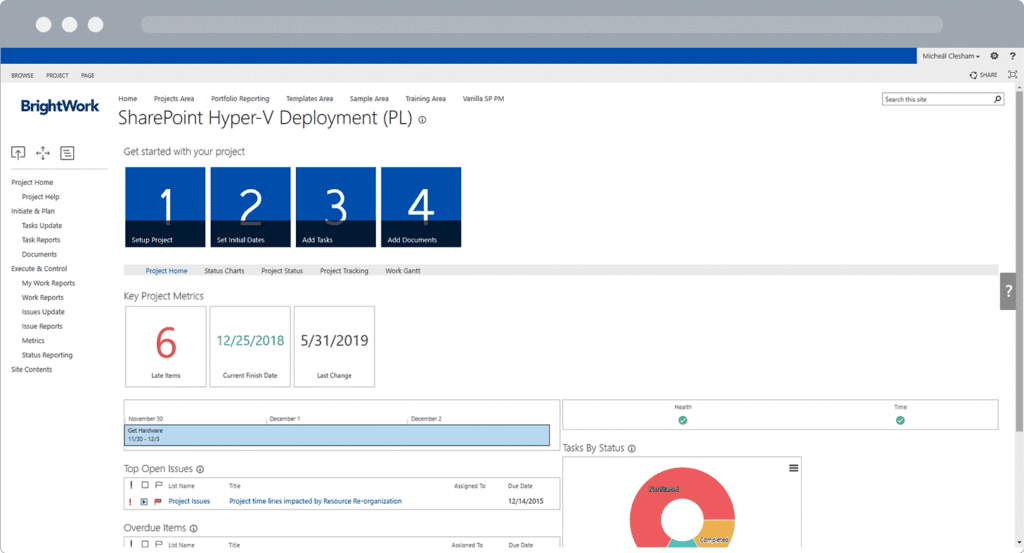
Task: Open Tasks Update in sidebar
Action: 42,225
